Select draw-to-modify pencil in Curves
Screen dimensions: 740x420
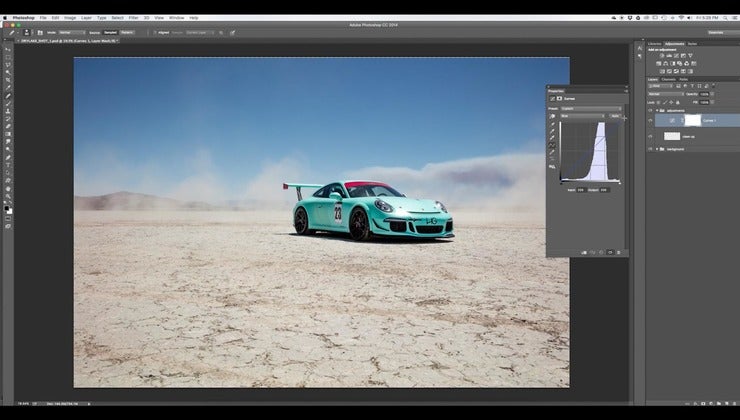point(552,152)
